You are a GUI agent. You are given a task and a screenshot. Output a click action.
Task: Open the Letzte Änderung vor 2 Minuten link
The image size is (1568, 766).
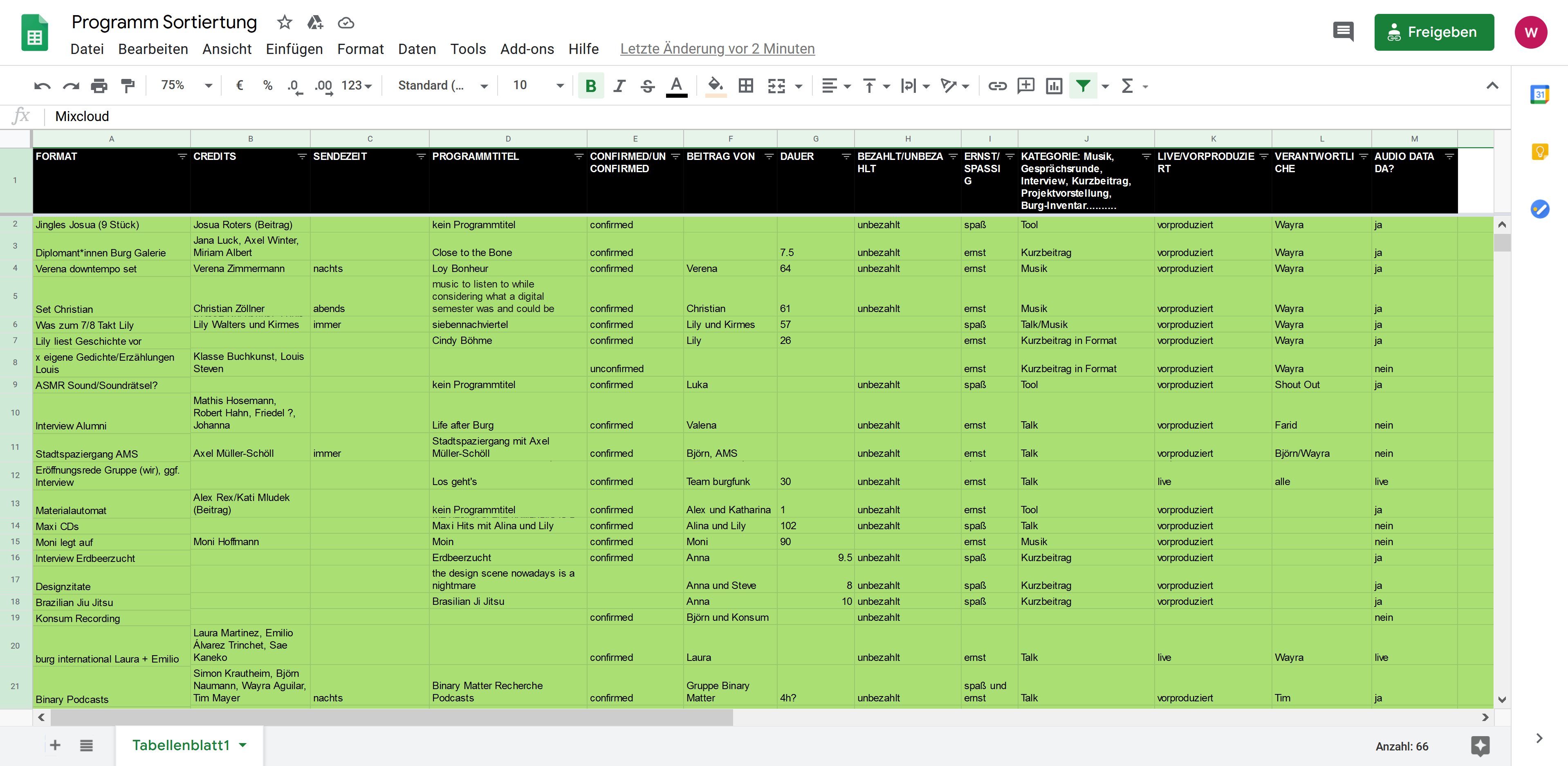[x=717, y=49]
